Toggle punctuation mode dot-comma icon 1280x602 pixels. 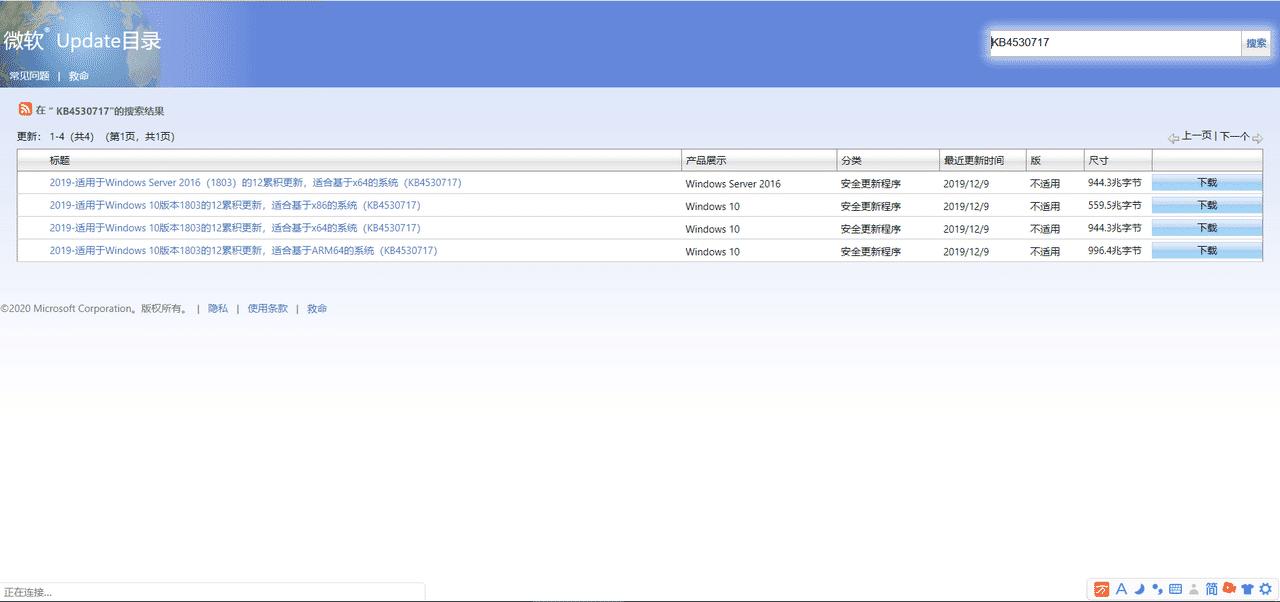(x=1157, y=589)
